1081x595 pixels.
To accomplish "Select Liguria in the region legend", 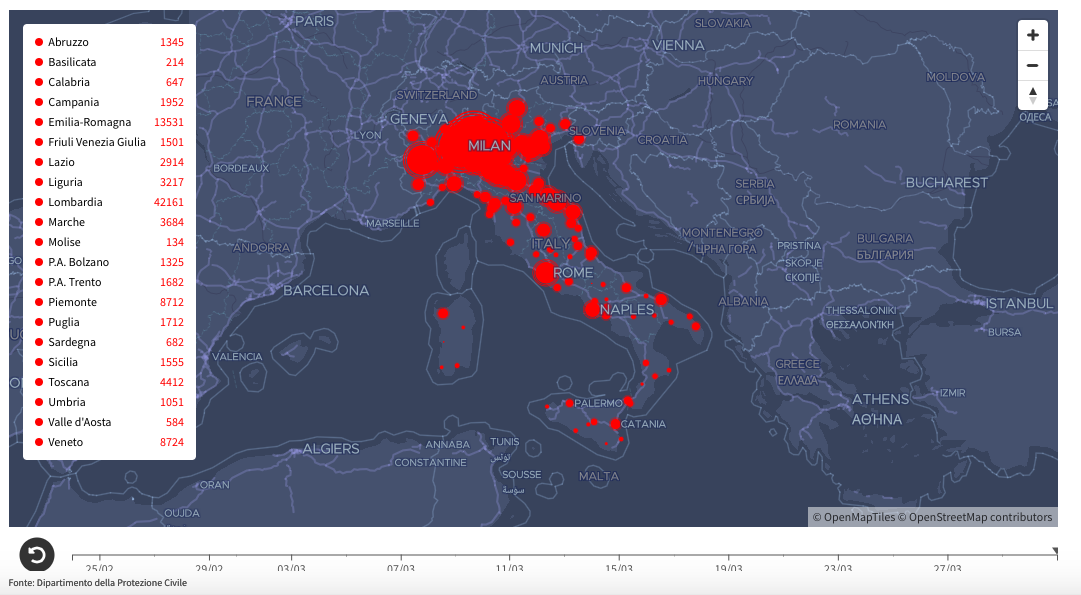I will [109, 182].
